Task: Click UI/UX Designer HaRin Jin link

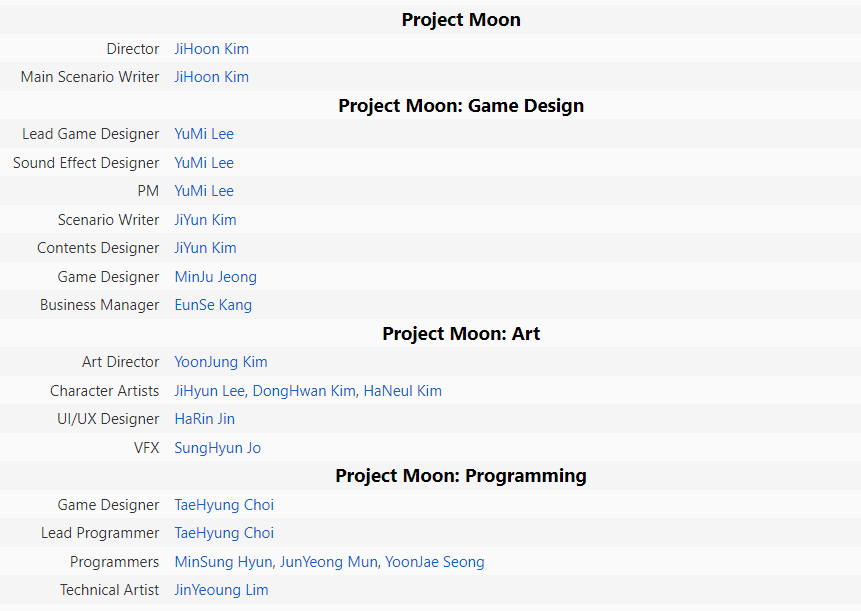Action: click(204, 419)
